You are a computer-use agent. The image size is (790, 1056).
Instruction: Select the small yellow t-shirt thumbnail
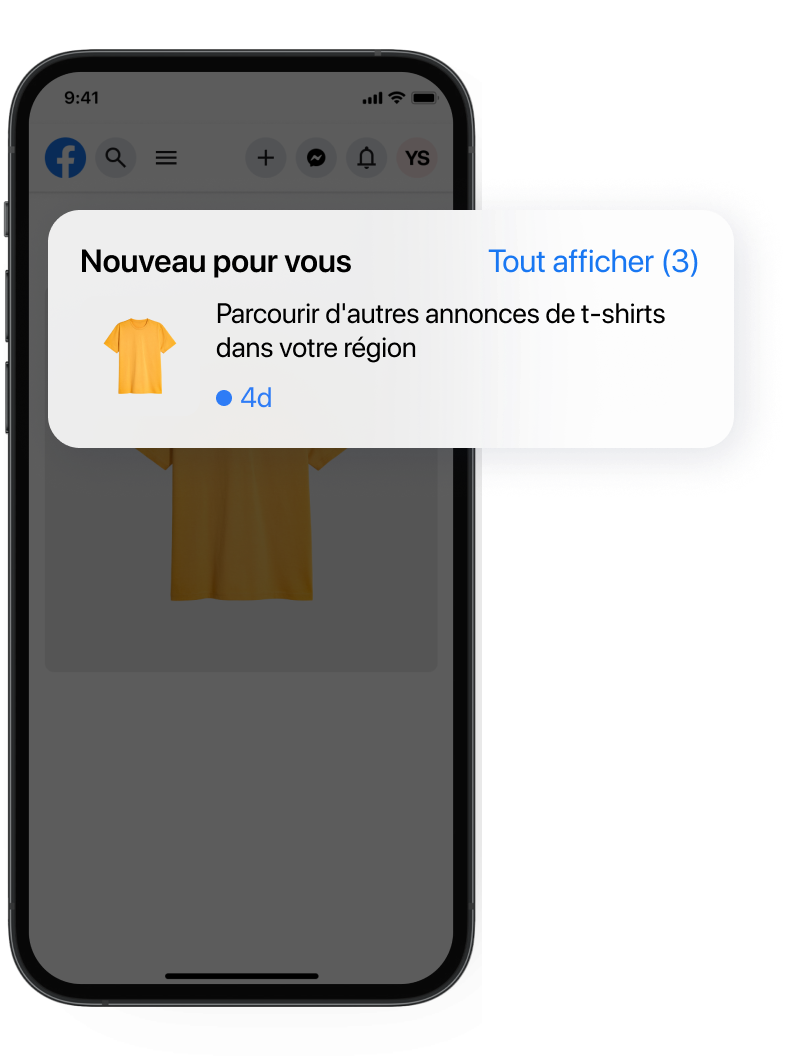[139, 356]
